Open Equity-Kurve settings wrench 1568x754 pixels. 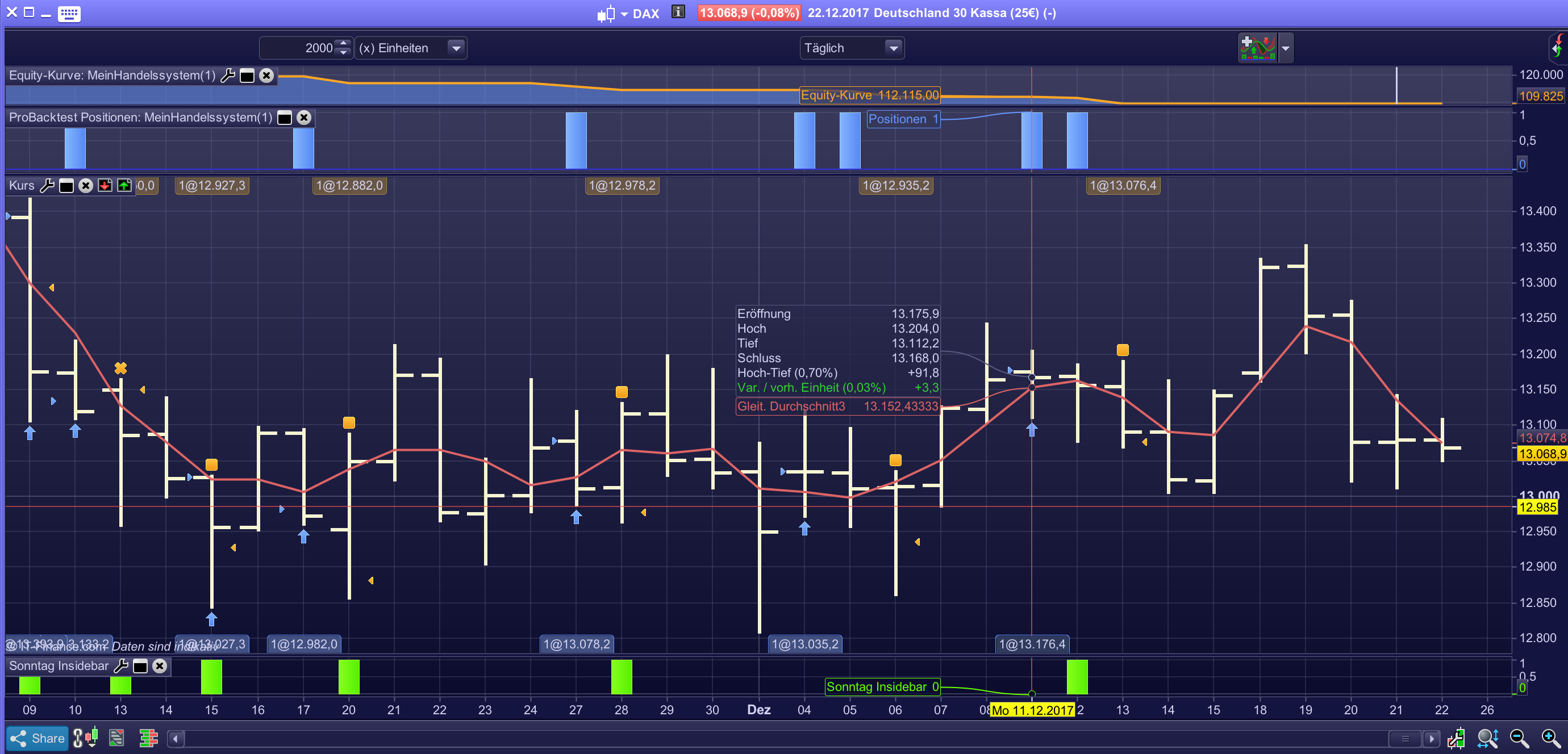[228, 76]
